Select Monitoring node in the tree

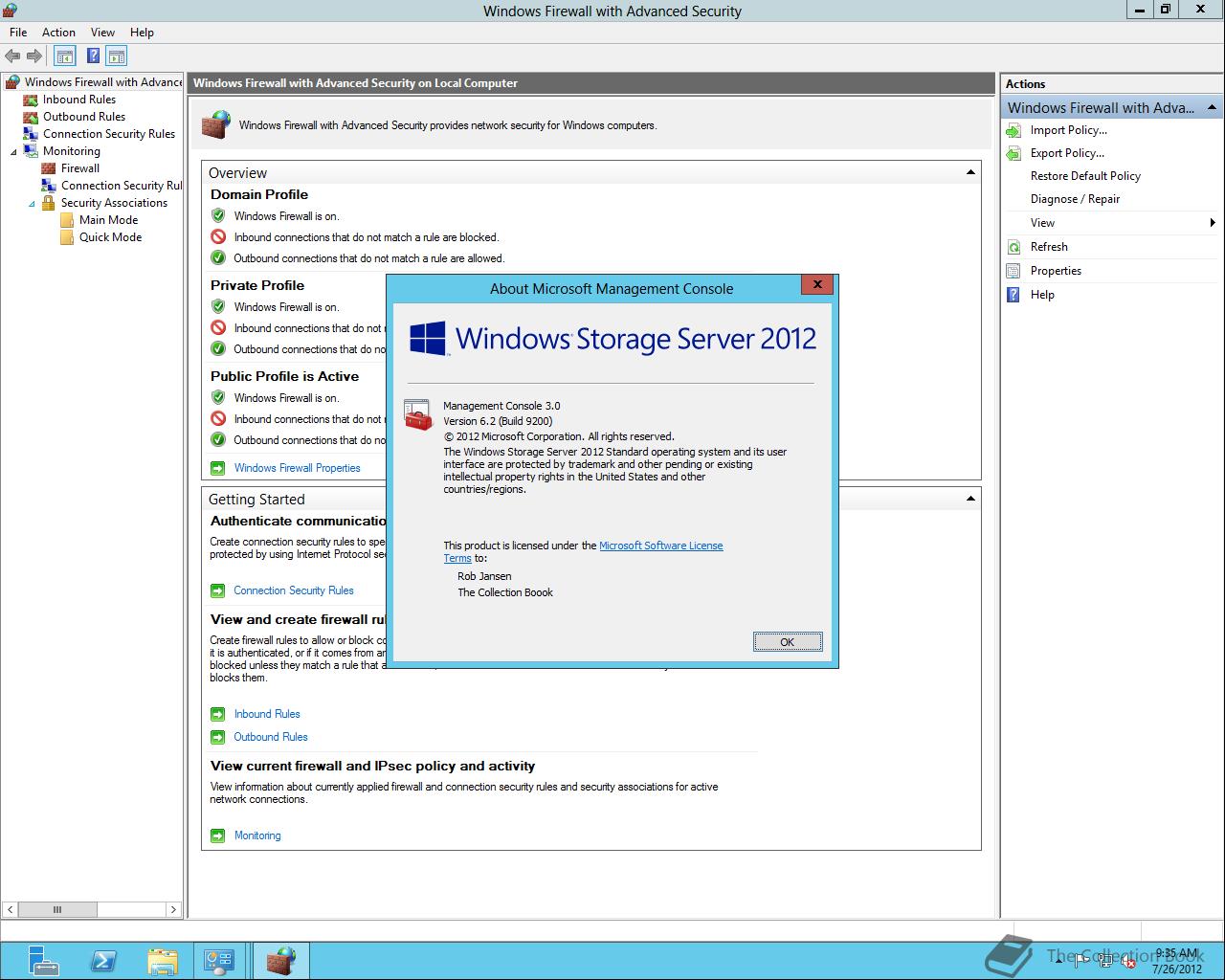[x=72, y=151]
